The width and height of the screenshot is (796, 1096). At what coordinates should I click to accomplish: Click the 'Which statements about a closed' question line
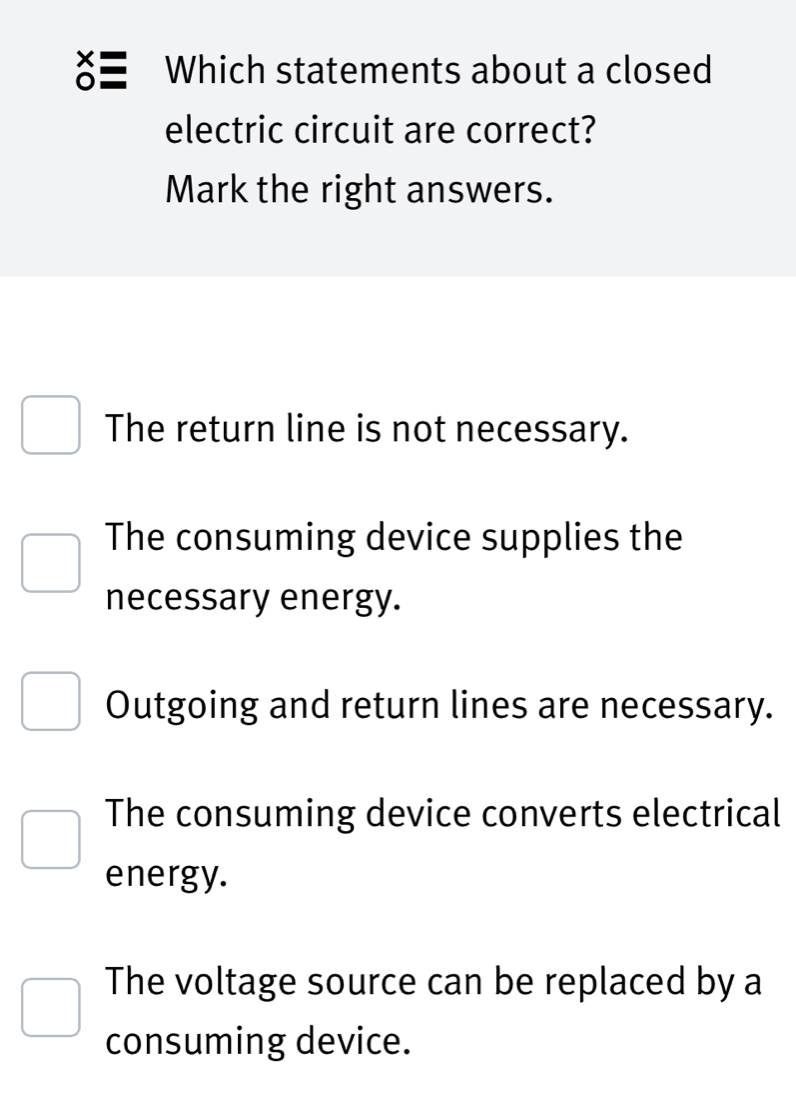439,71
